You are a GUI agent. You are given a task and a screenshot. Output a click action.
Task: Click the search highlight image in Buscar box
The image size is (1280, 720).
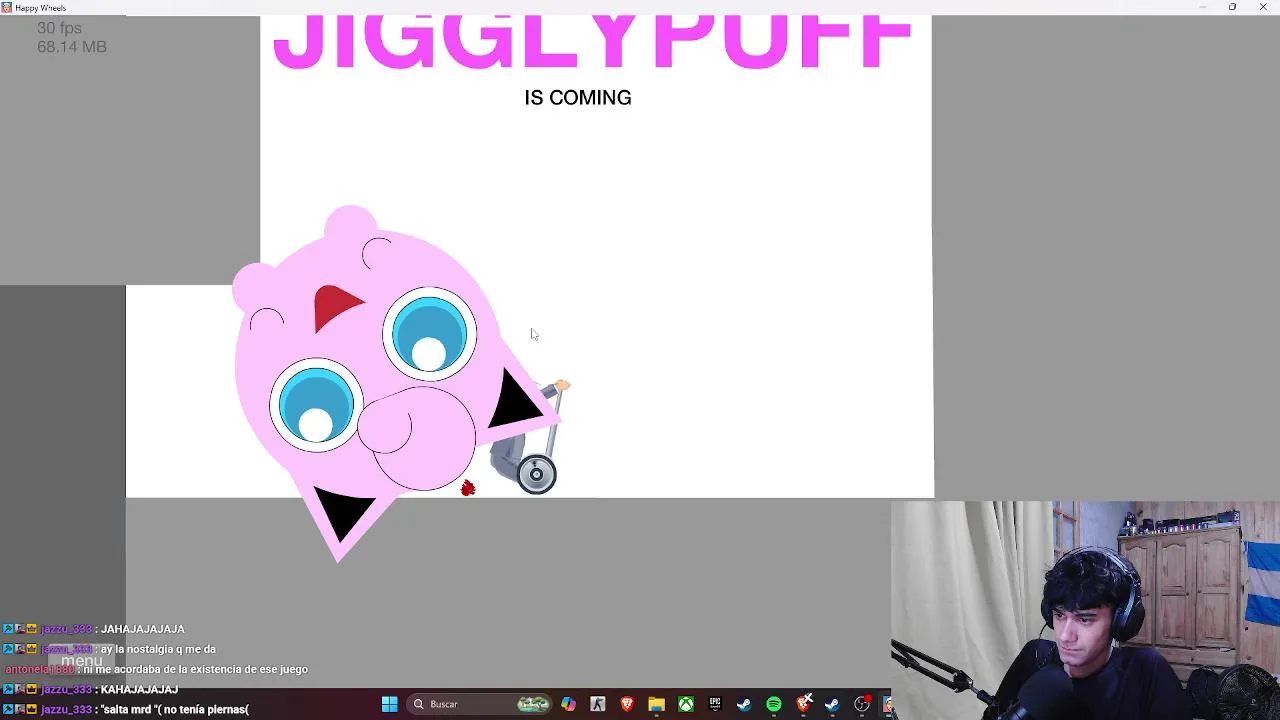(x=533, y=704)
